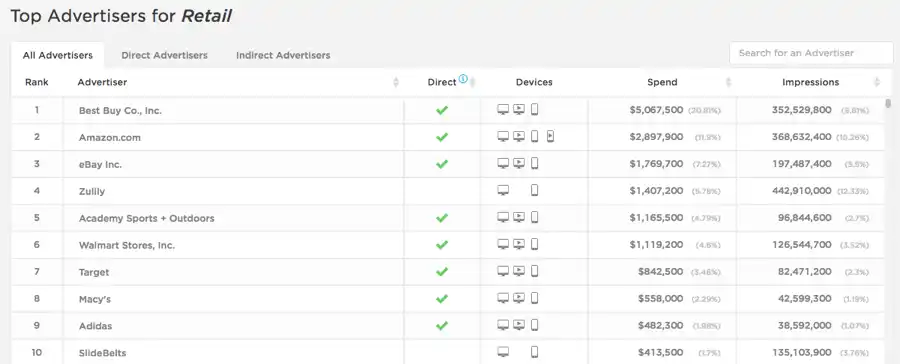Click green Direct checkmark for Target
900x364 pixels.
441,272
